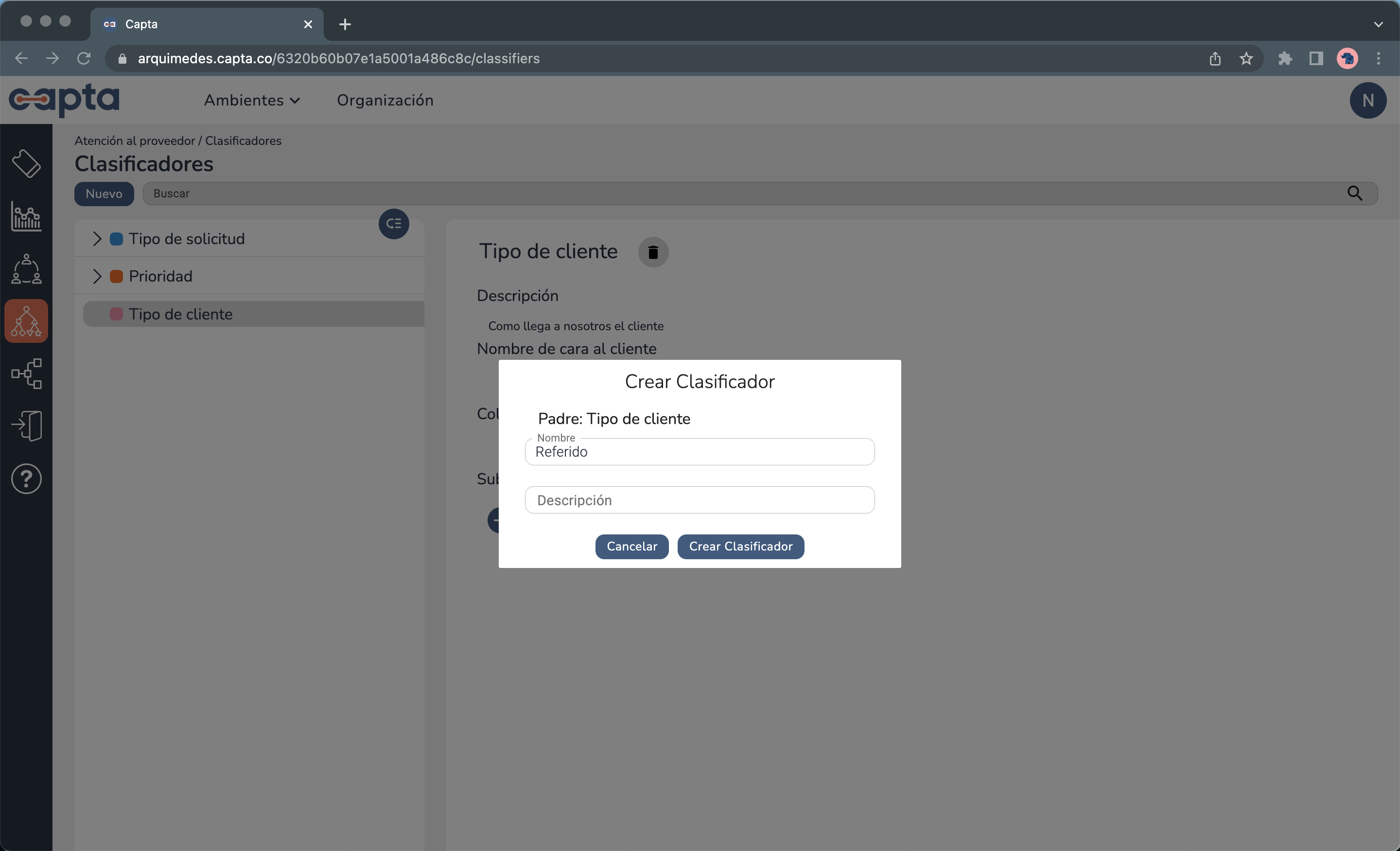This screenshot has height=851, width=1400.
Task: Open the tag icon in sidebar
Action: (x=26, y=164)
